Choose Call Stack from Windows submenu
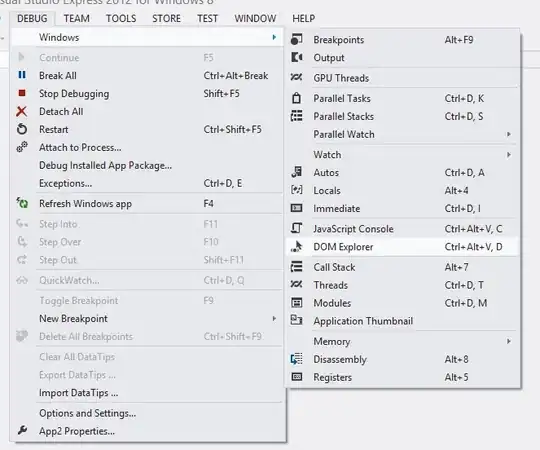 [402, 267]
